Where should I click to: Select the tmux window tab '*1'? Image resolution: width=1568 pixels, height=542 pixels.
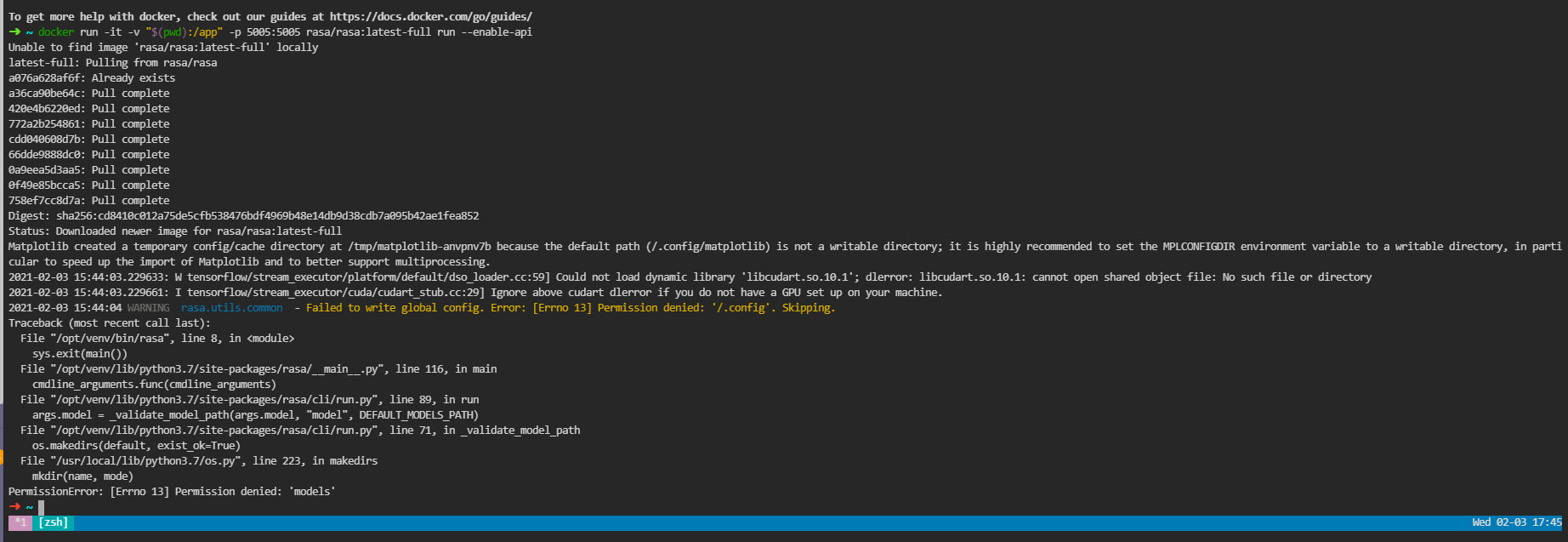[x=20, y=522]
